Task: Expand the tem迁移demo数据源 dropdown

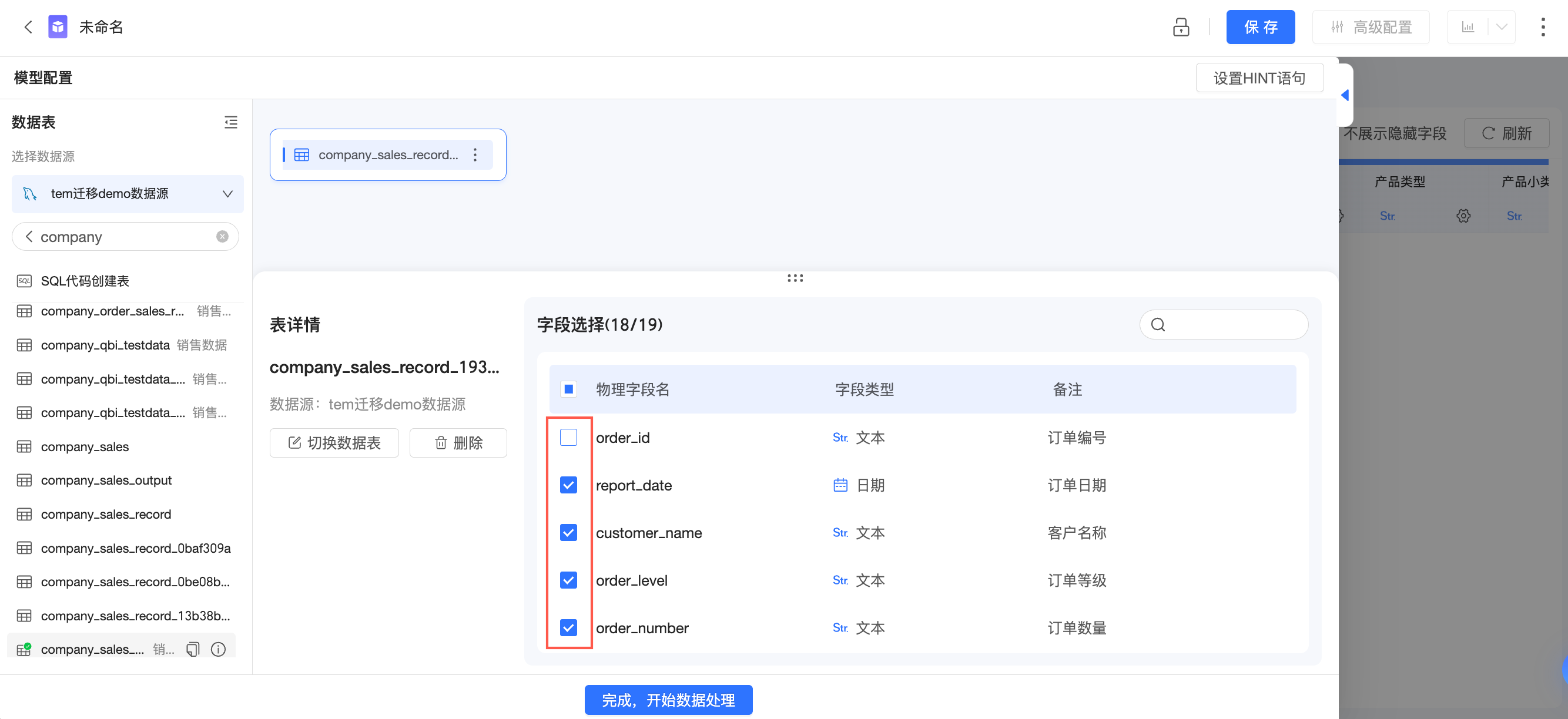Action: point(227,193)
